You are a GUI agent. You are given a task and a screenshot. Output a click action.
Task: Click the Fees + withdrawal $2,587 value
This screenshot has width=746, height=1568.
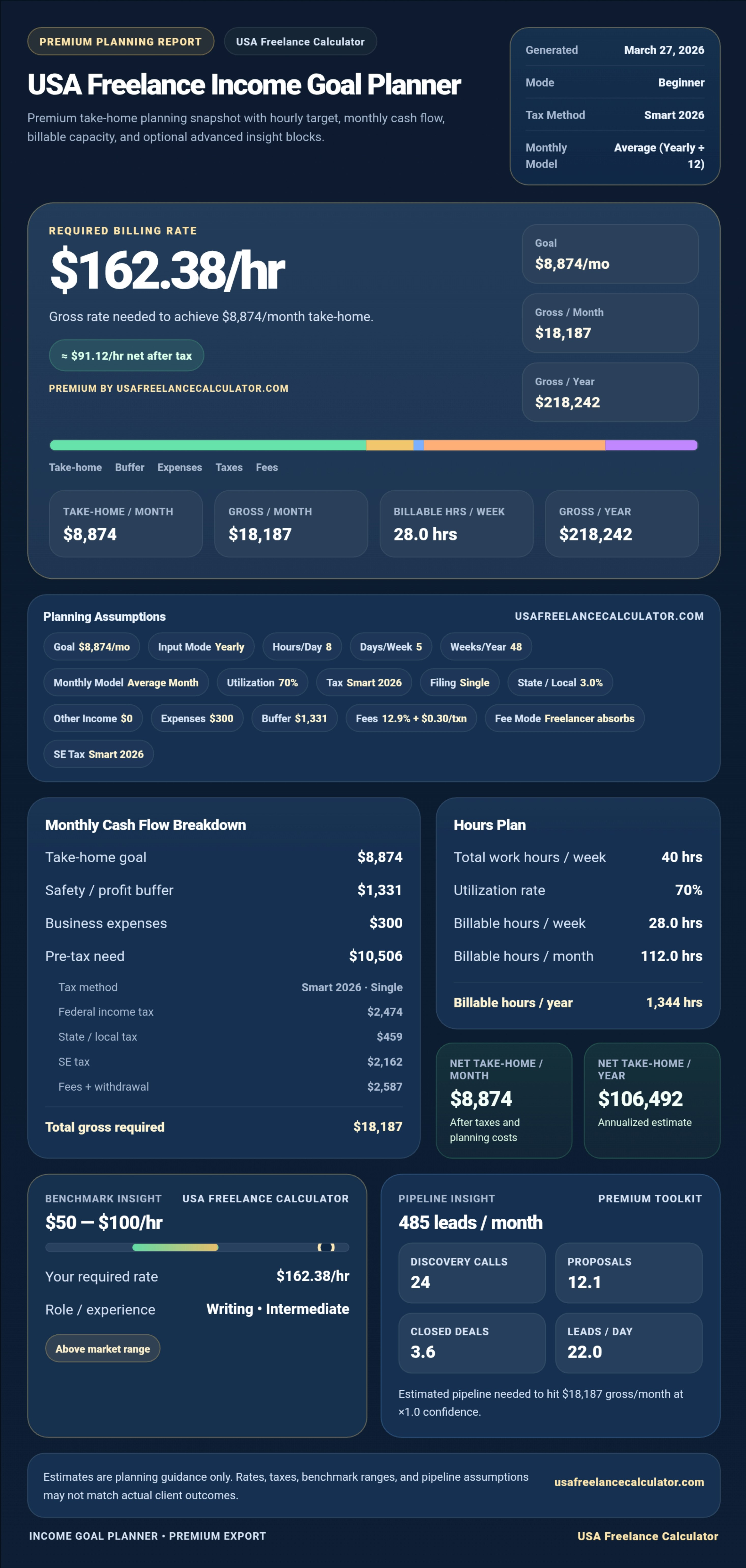pos(385,1087)
